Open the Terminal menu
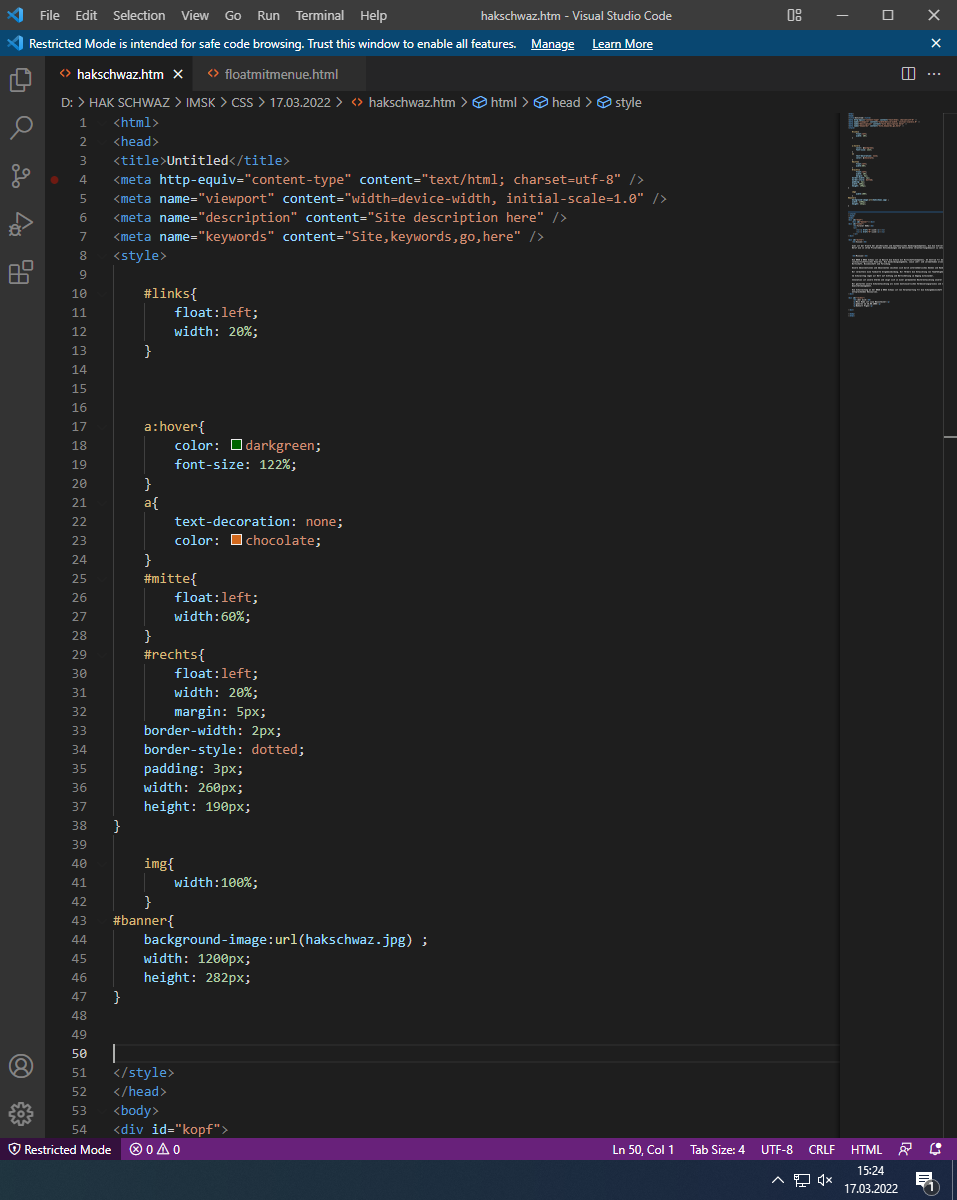The image size is (957, 1200). 320,16
